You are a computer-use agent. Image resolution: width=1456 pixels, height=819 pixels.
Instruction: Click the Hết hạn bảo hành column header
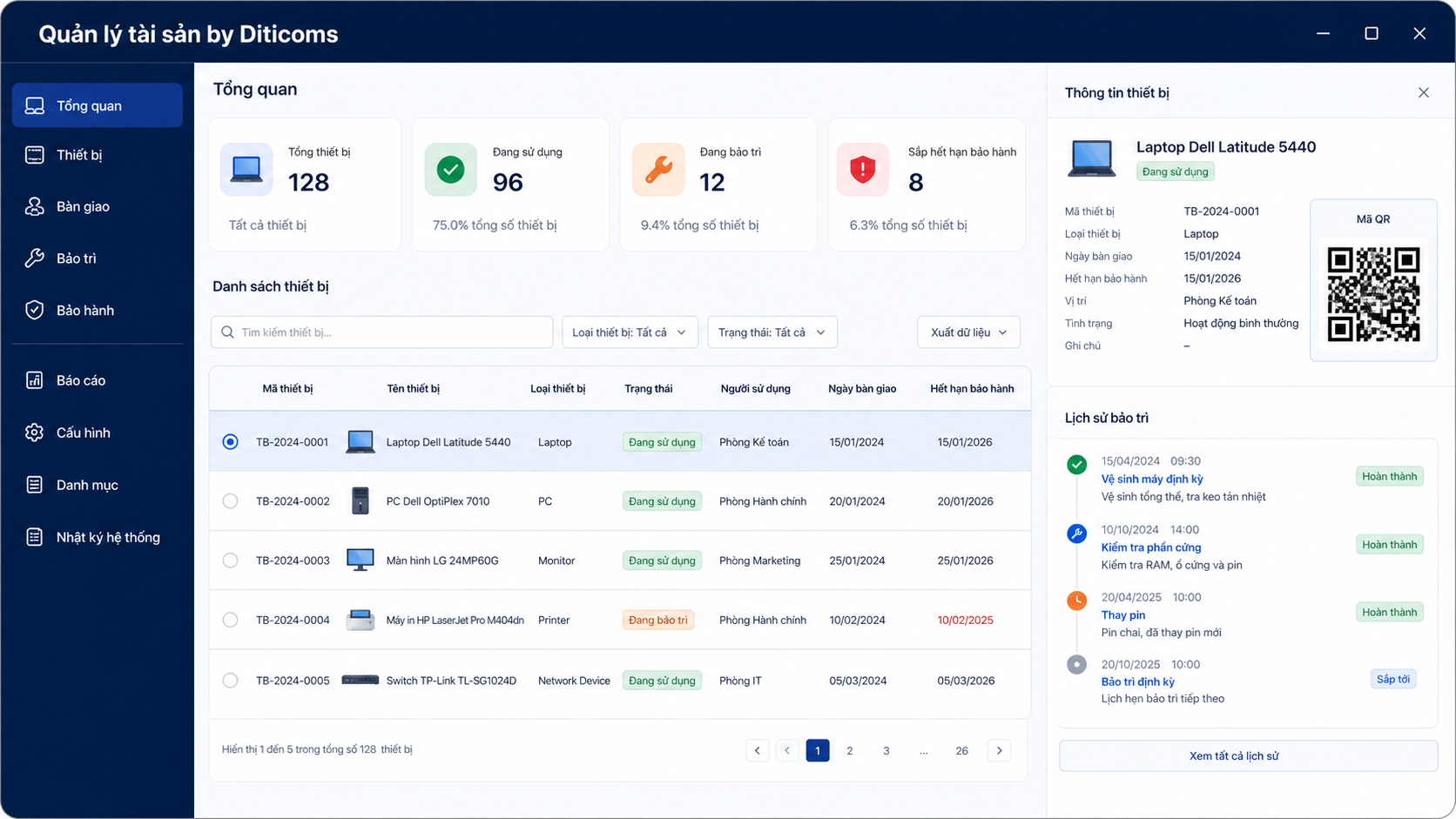tap(972, 389)
